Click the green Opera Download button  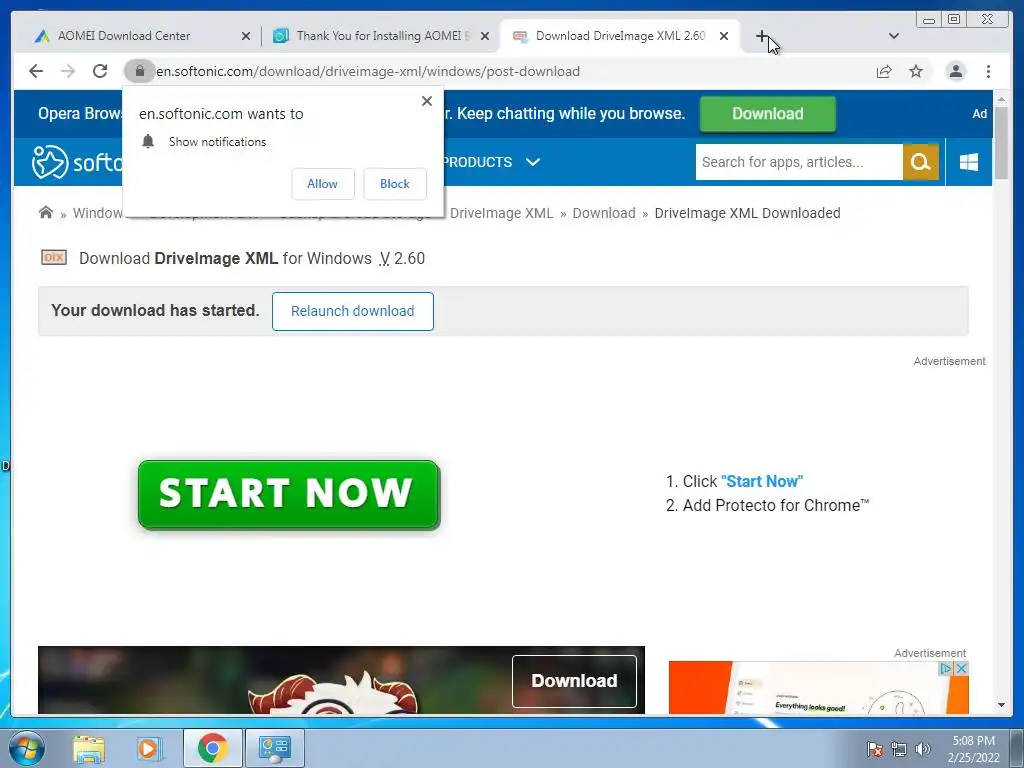click(x=767, y=114)
